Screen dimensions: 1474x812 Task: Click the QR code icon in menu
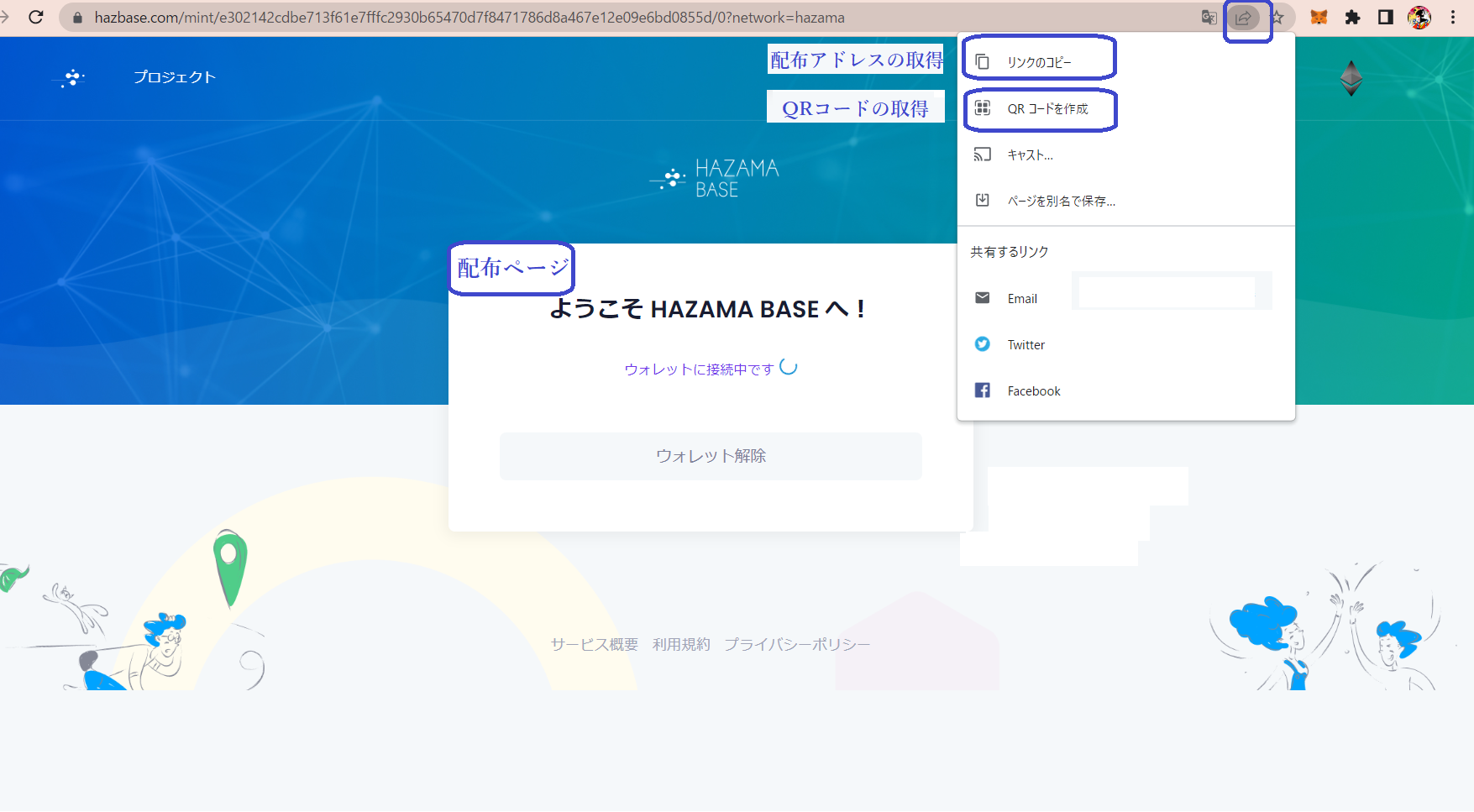click(982, 107)
